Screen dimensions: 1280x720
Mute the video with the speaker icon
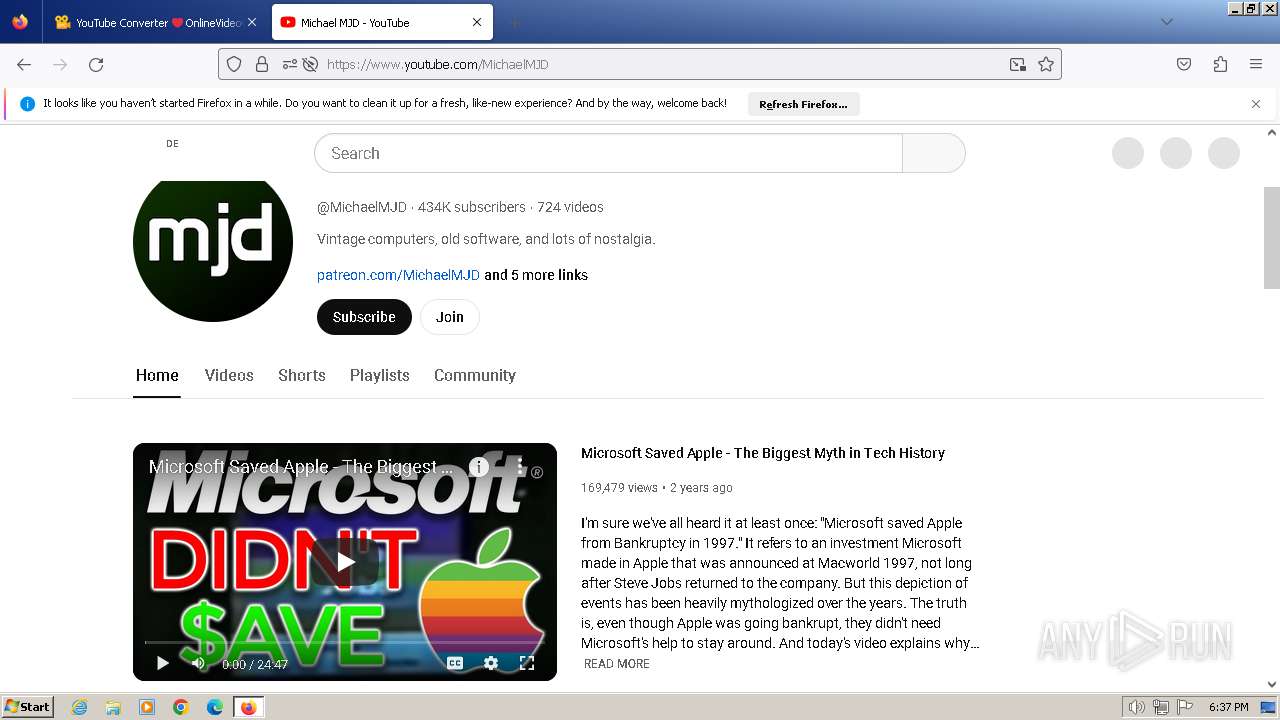click(x=198, y=663)
